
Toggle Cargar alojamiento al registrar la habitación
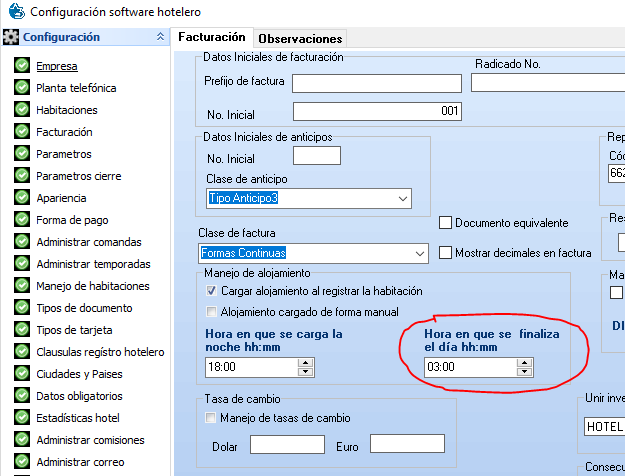(x=211, y=291)
